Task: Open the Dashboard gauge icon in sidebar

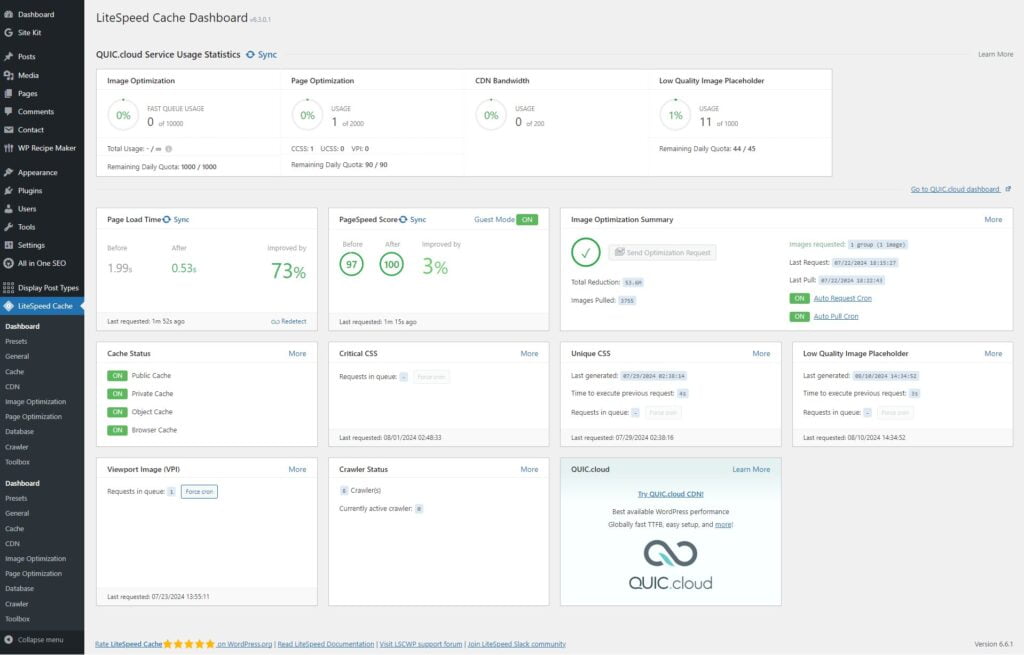Action: click(x=8, y=14)
